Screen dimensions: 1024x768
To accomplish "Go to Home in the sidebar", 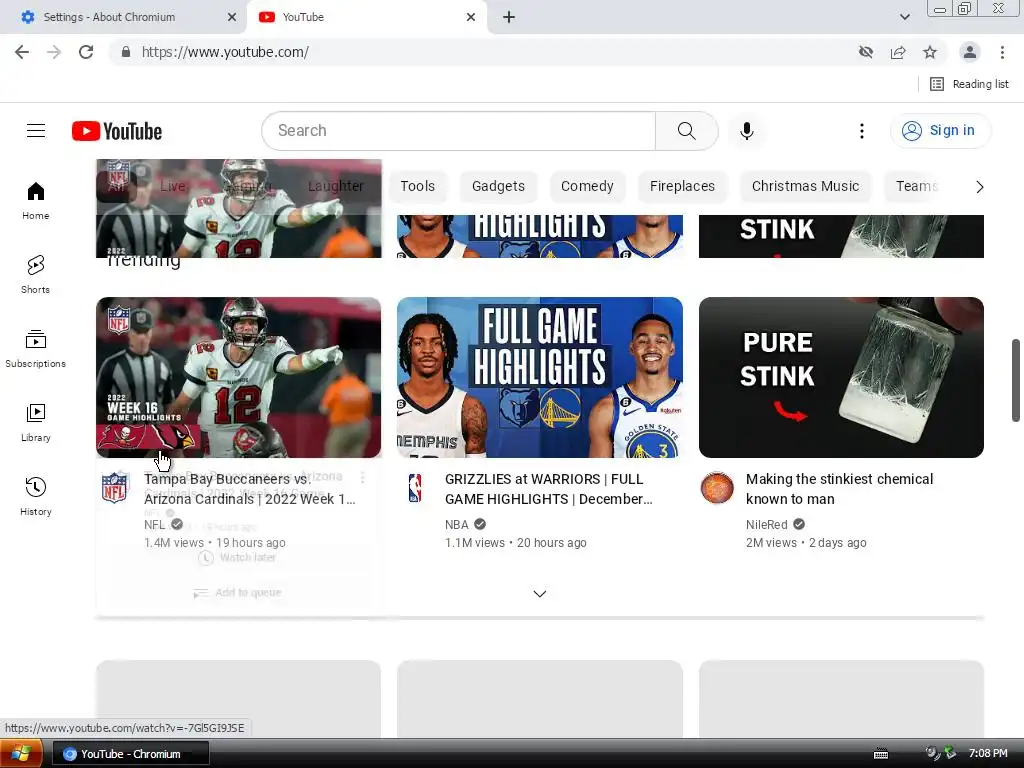I will [36, 200].
